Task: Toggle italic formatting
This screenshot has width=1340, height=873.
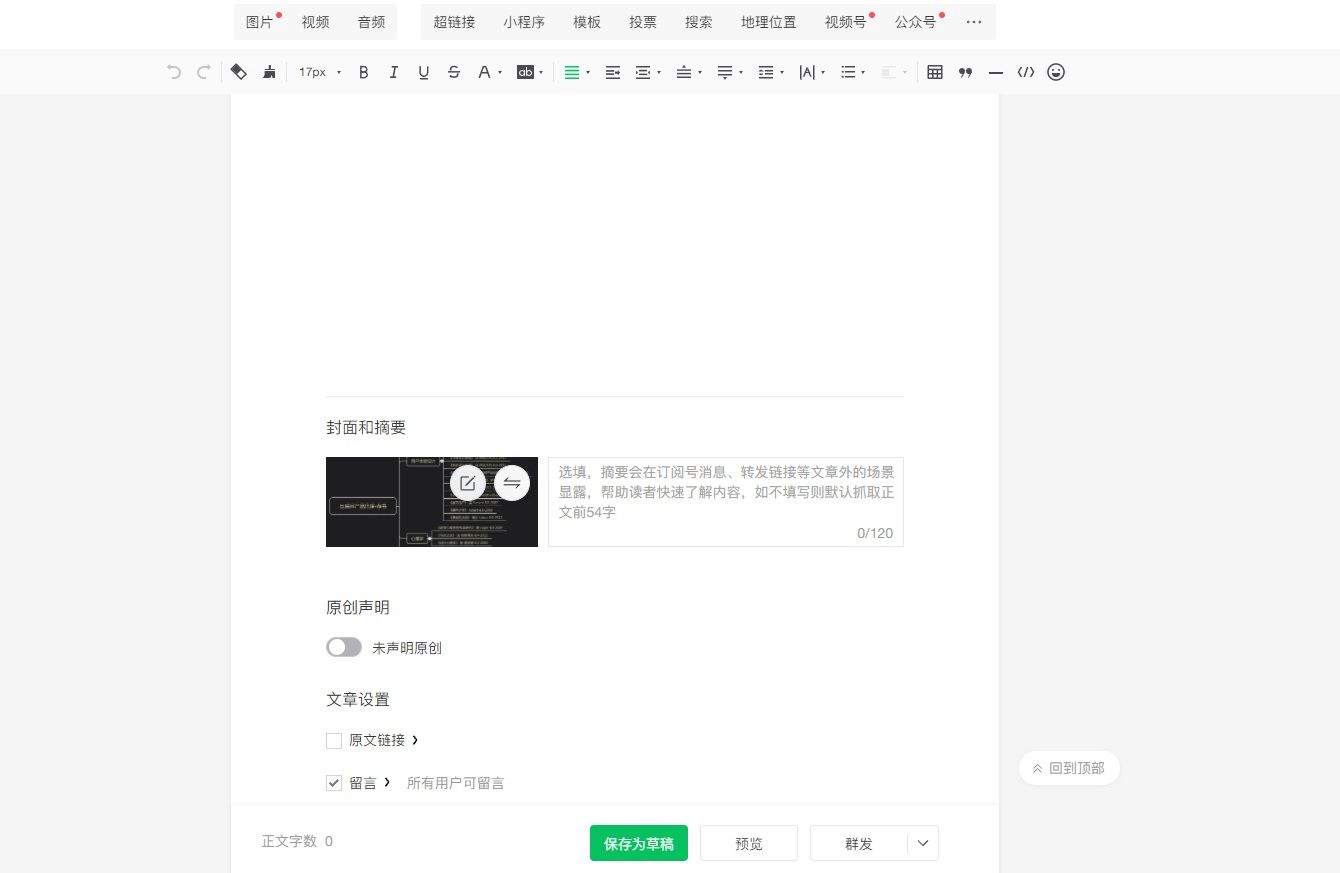Action: 394,72
